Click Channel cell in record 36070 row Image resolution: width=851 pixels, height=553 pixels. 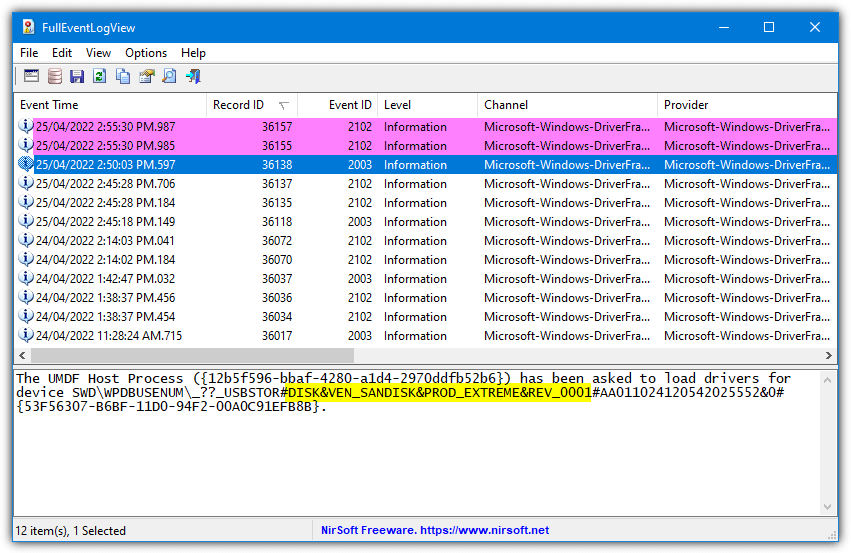(567, 259)
